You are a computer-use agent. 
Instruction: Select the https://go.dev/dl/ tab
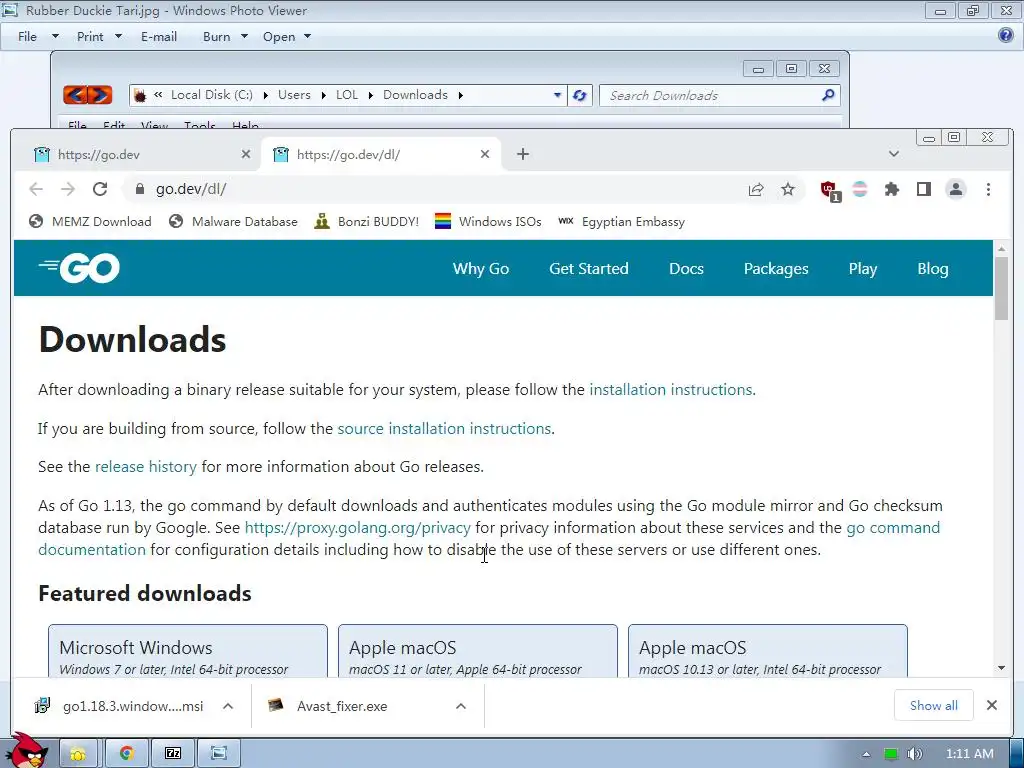point(381,154)
